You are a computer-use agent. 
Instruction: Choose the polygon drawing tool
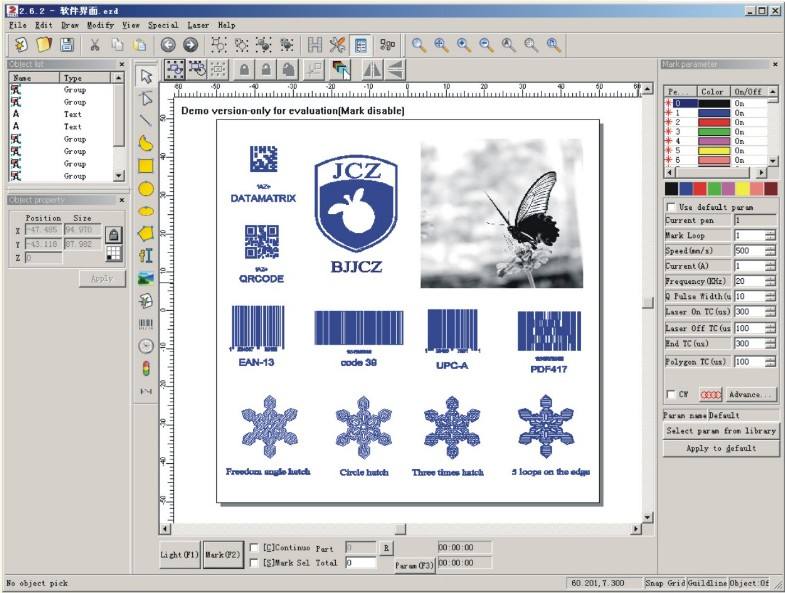pos(146,233)
